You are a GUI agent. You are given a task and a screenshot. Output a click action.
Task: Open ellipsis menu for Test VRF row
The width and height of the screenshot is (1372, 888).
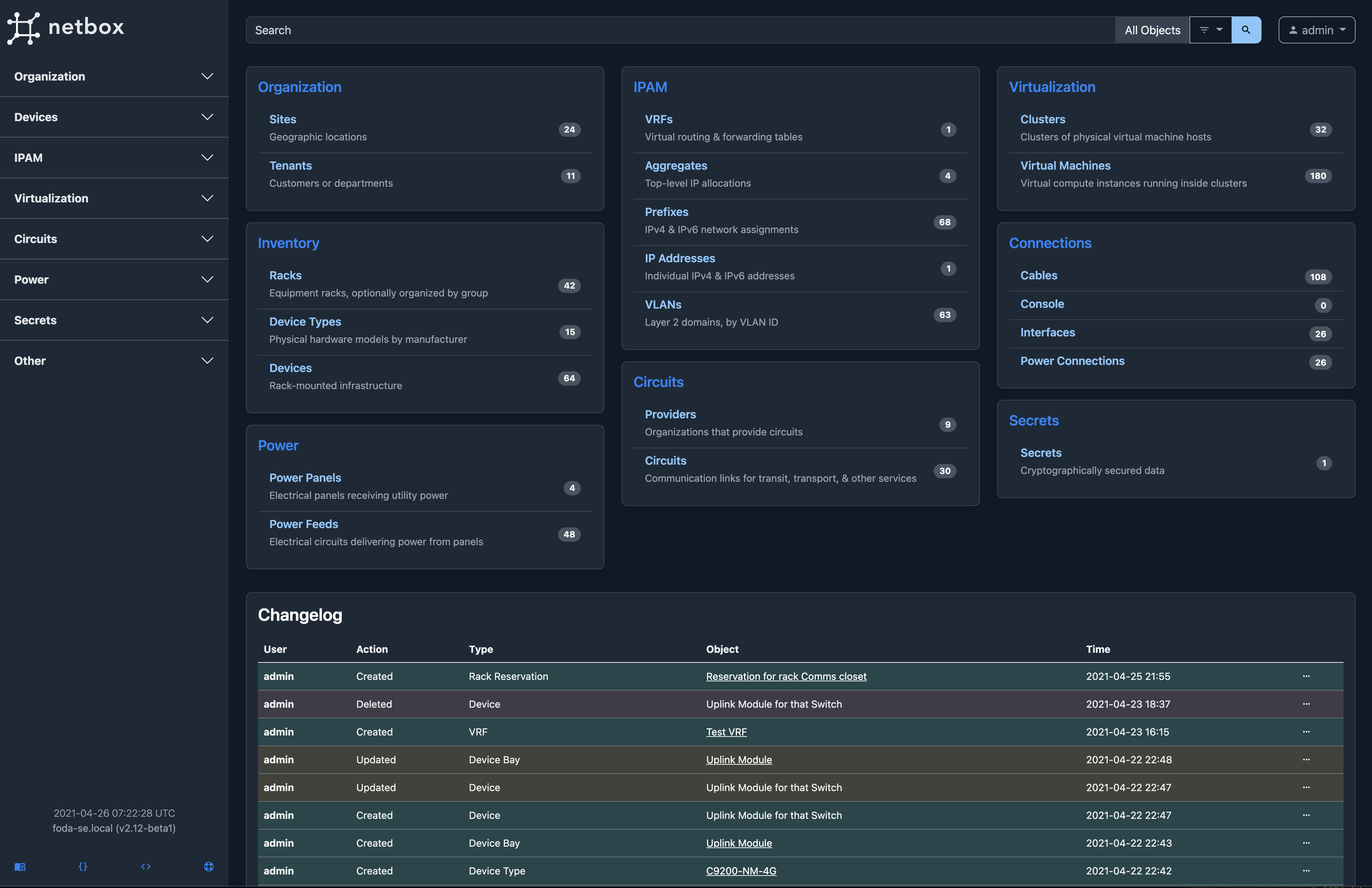[x=1306, y=732]
